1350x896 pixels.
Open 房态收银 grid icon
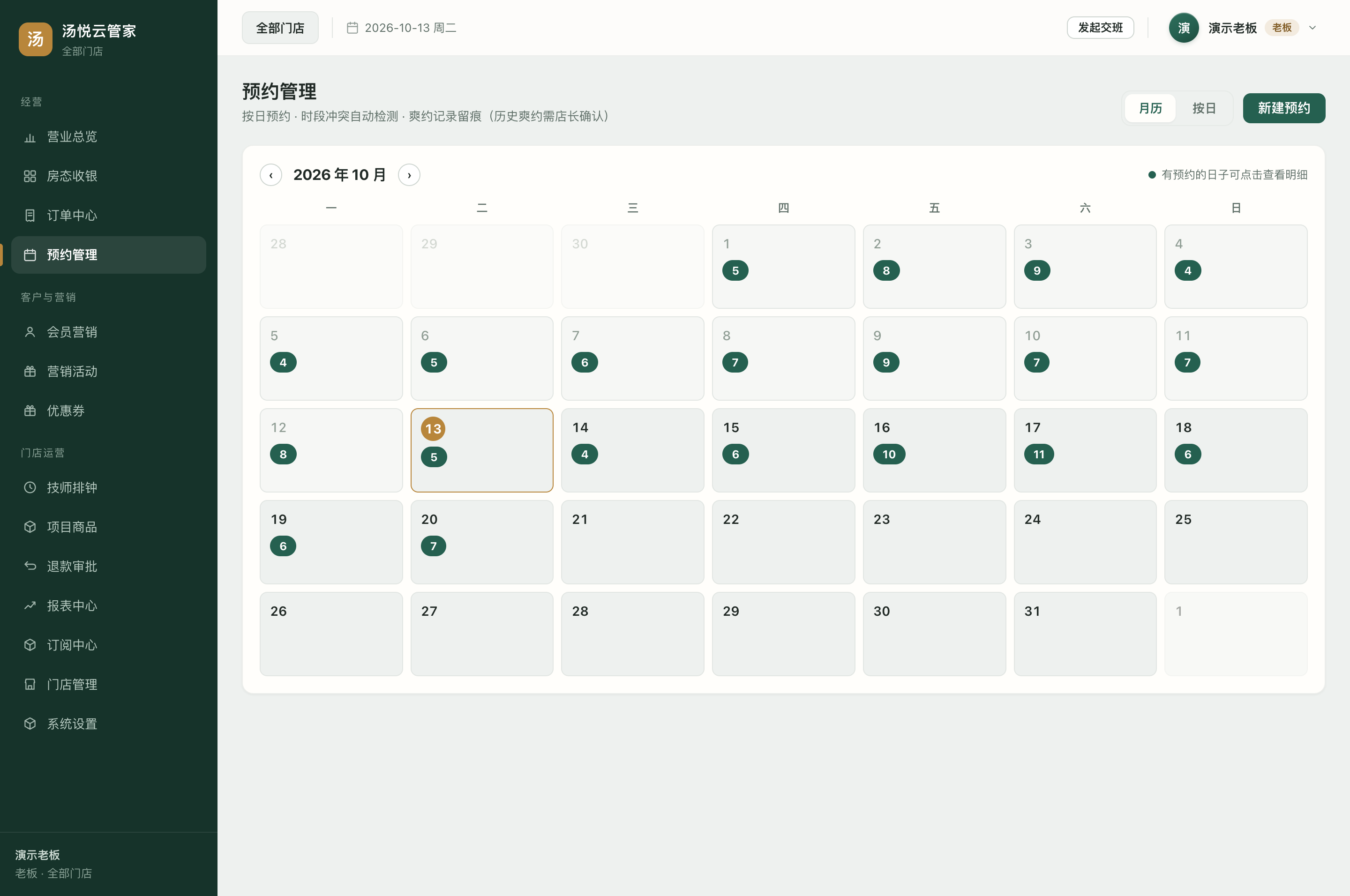pos(30,176)
